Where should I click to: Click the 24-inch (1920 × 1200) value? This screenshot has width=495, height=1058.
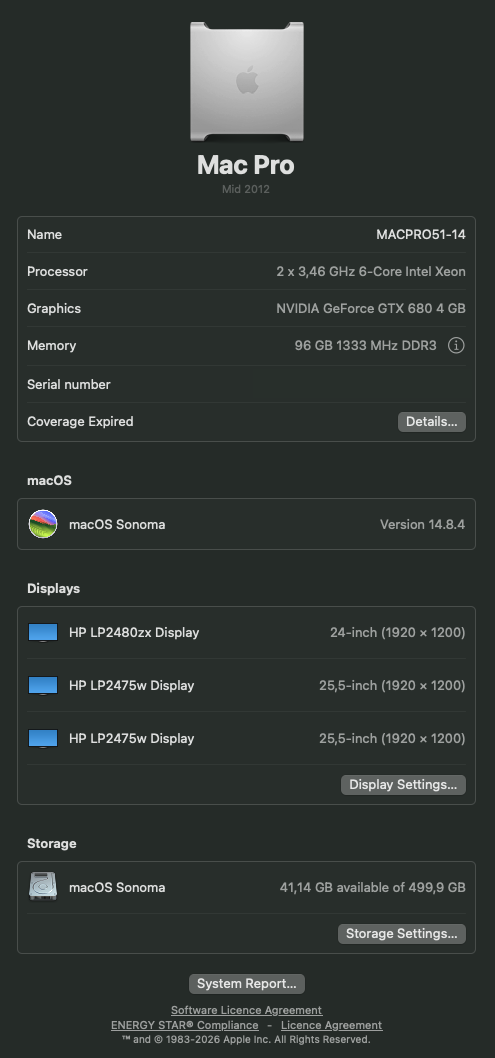coord(398,633)
